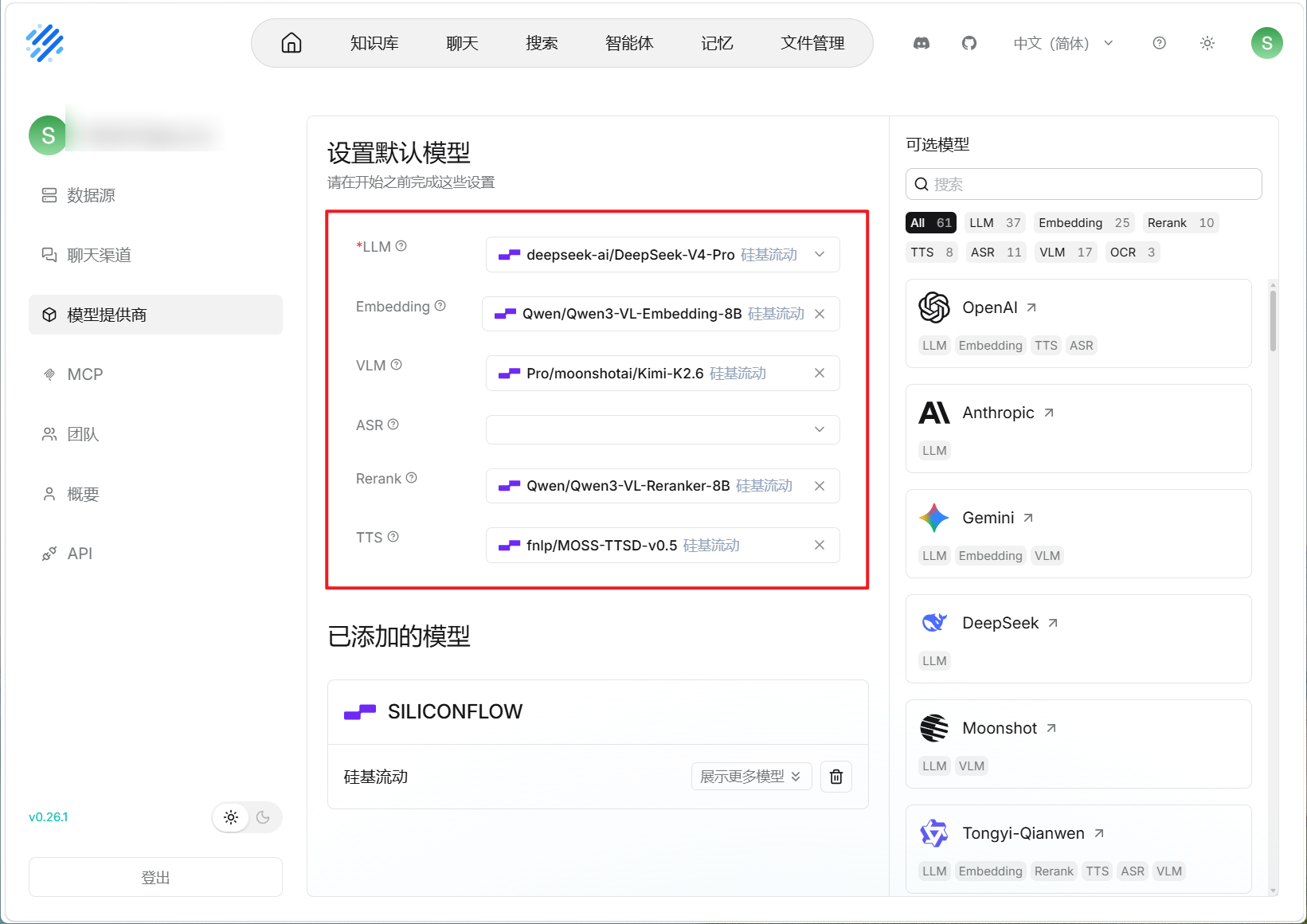Filter available models by TTS
The width and height of the screenshot is (1307, 924).
pos(932,253)
